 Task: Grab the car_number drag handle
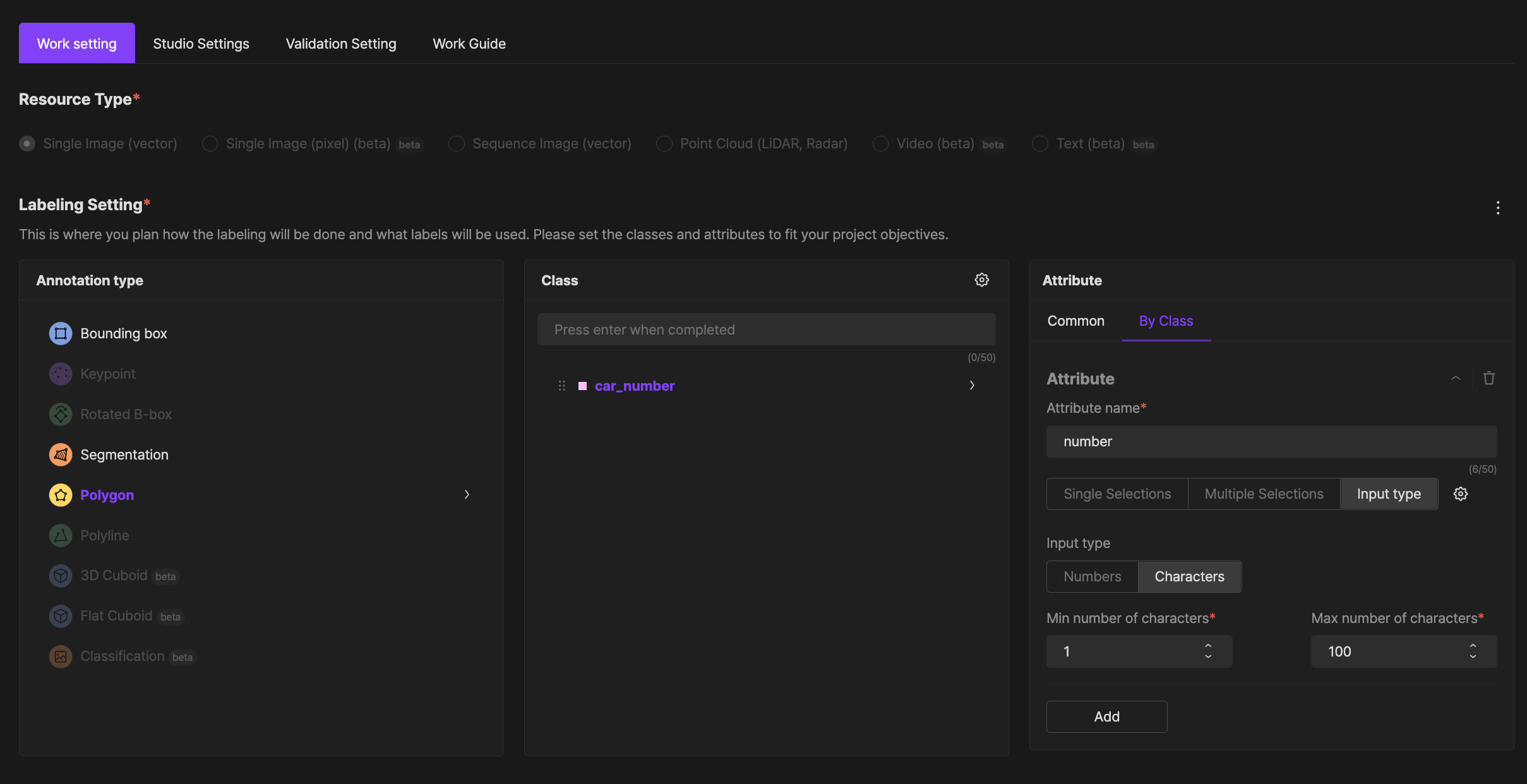pos(561,386)
